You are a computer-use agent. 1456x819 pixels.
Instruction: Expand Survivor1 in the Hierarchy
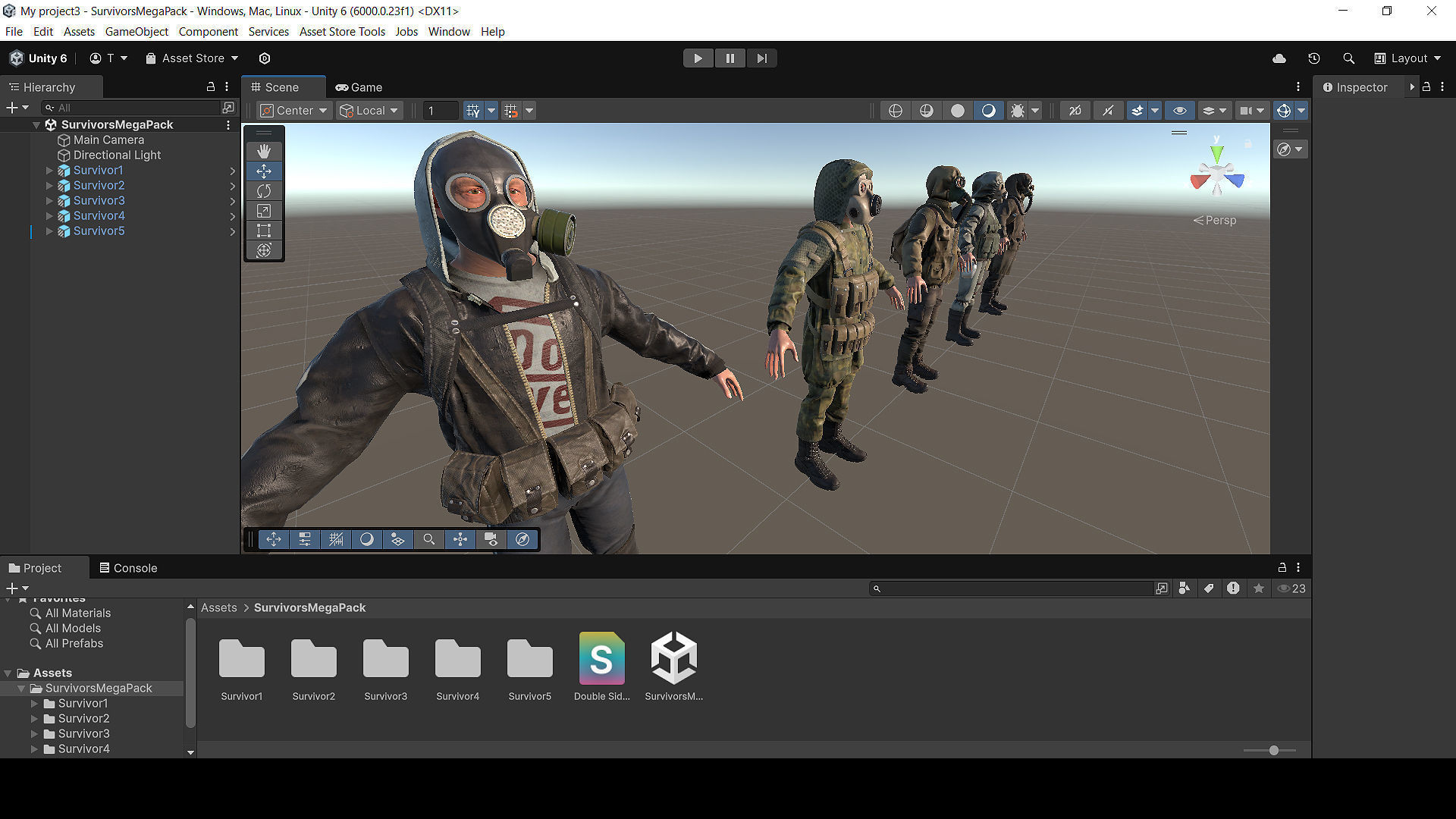point(49,171)
